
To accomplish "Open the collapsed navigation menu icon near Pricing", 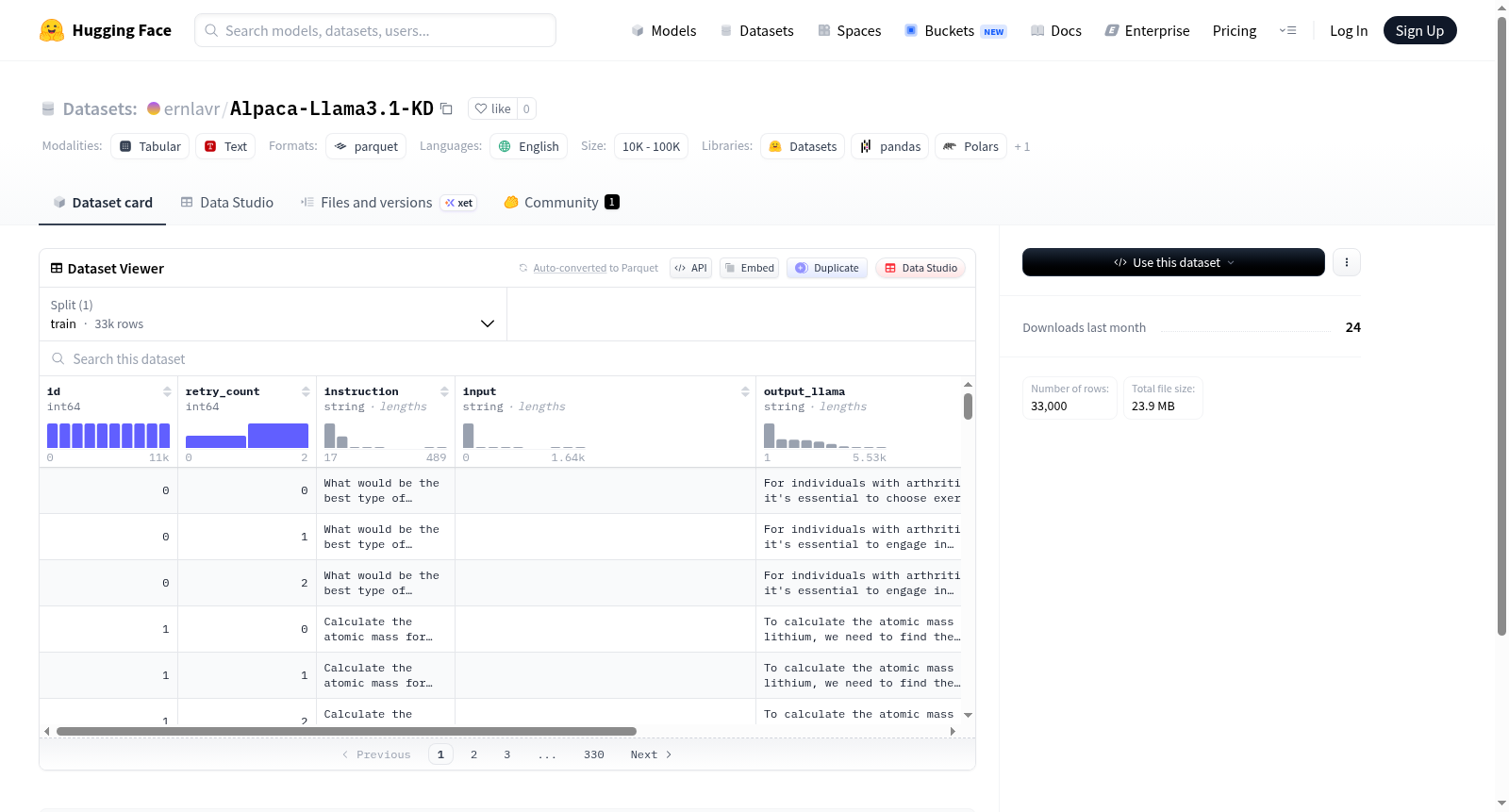I will coord(1287,30).
